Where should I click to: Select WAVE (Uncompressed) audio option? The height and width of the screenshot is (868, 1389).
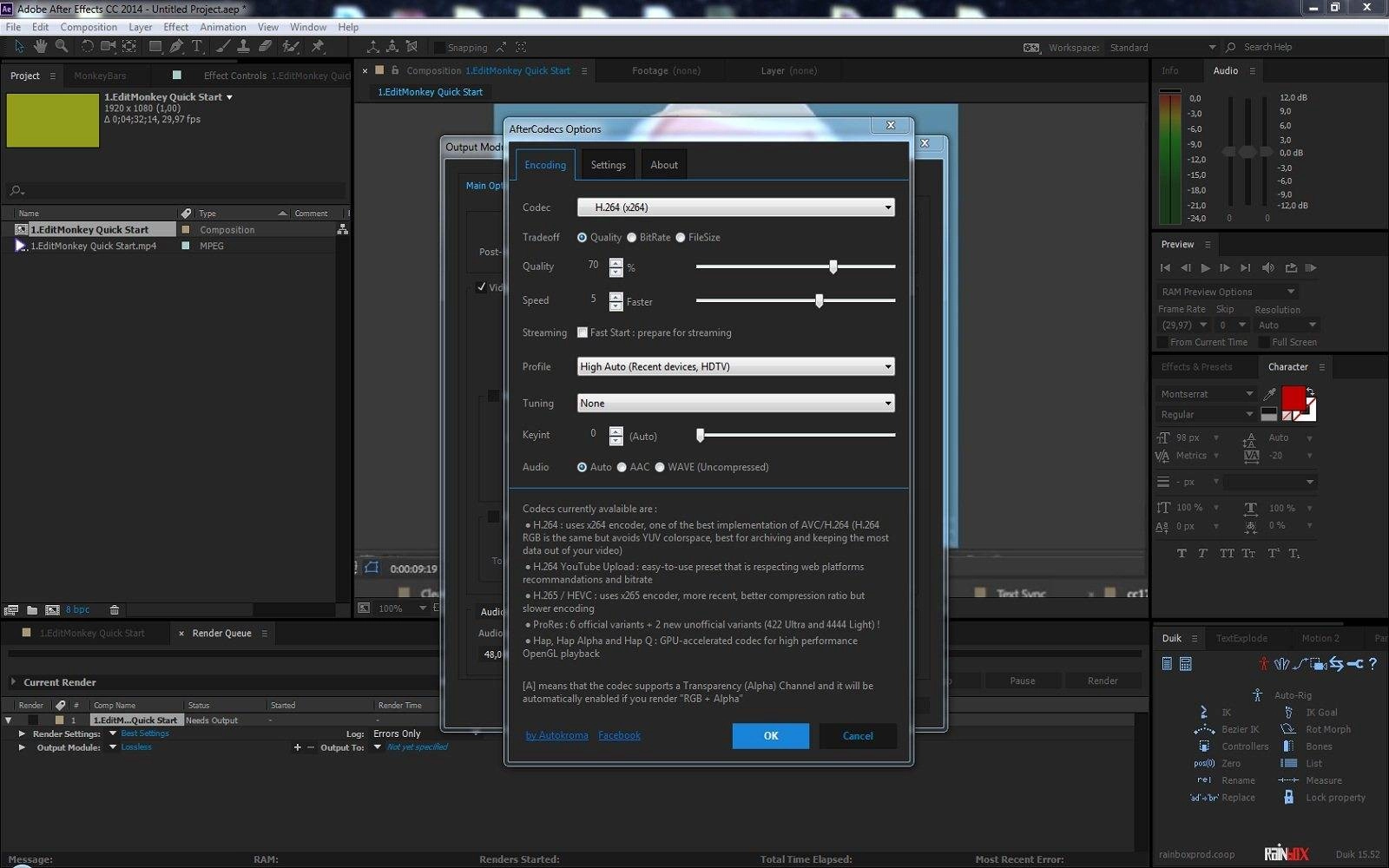[x=660, y=467]
